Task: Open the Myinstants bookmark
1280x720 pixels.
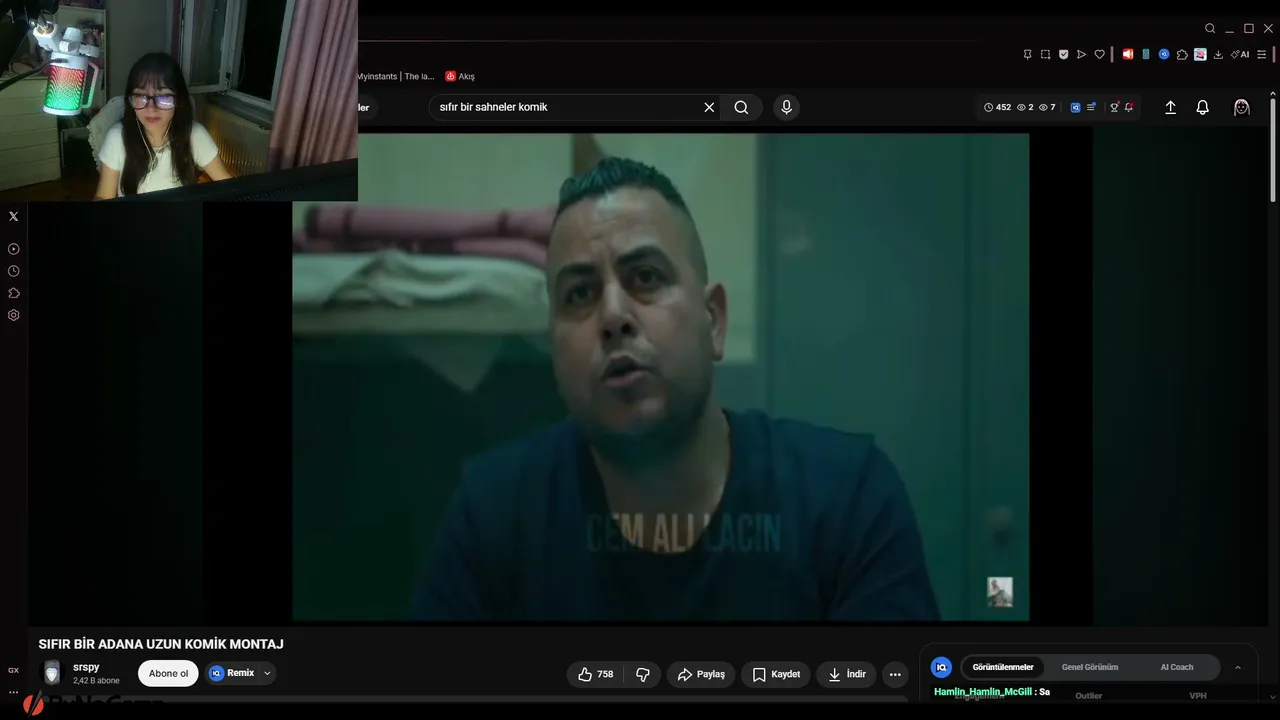Action: click(x=396, y=77)
